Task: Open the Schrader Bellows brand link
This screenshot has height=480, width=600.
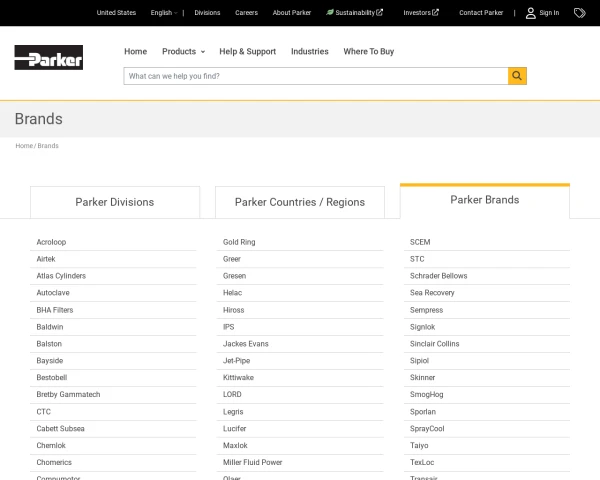Action: pos(438,276)
